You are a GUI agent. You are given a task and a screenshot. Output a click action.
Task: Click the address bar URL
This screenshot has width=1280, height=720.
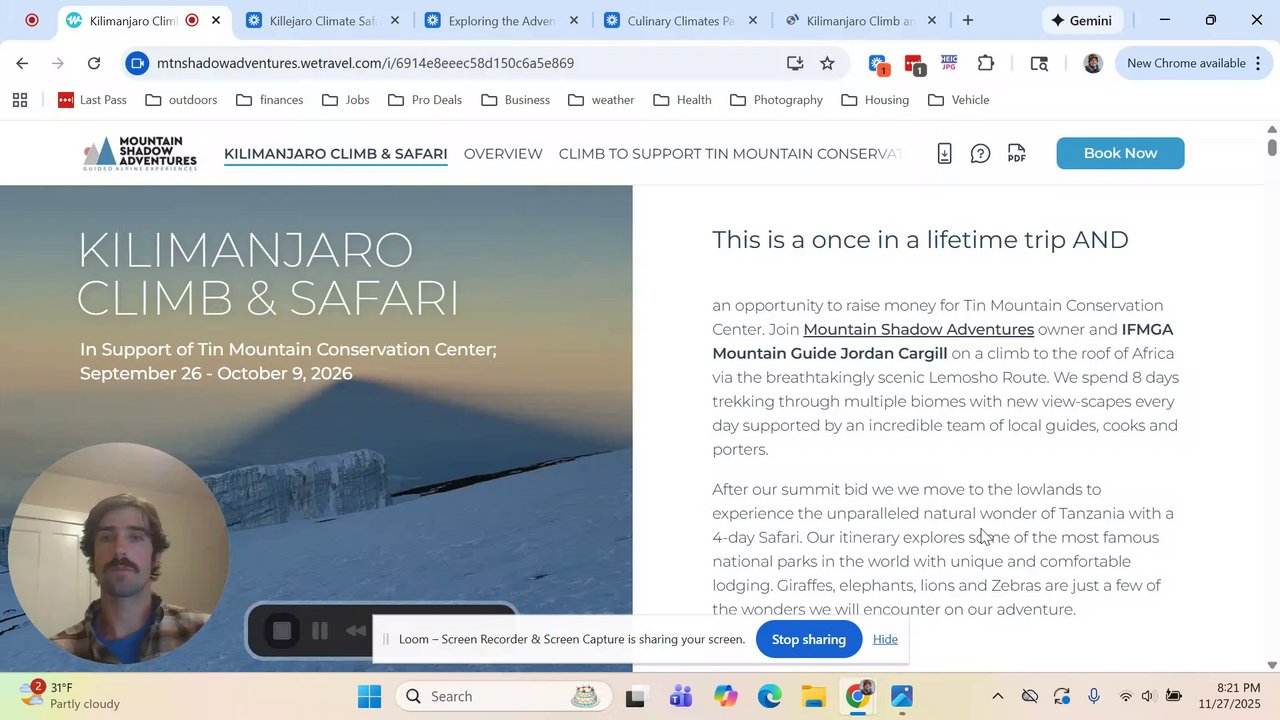[365, 63]
